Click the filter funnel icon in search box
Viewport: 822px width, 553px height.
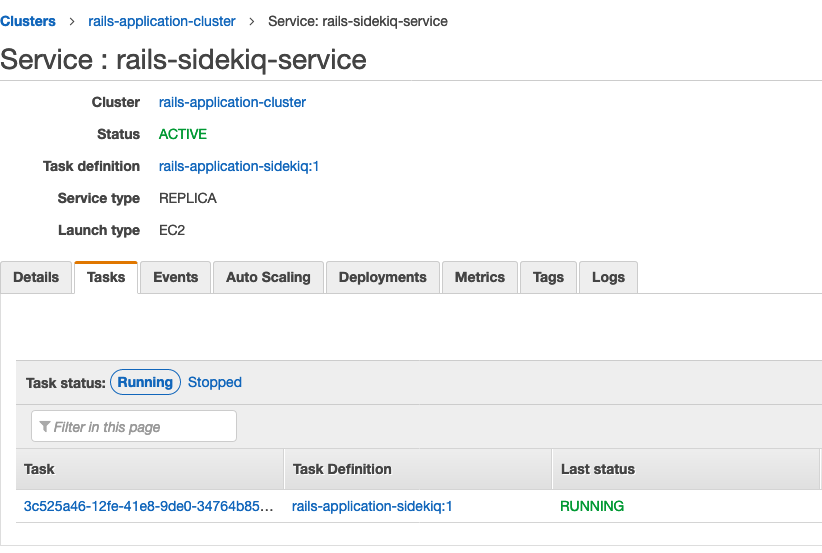pos(45,427)
